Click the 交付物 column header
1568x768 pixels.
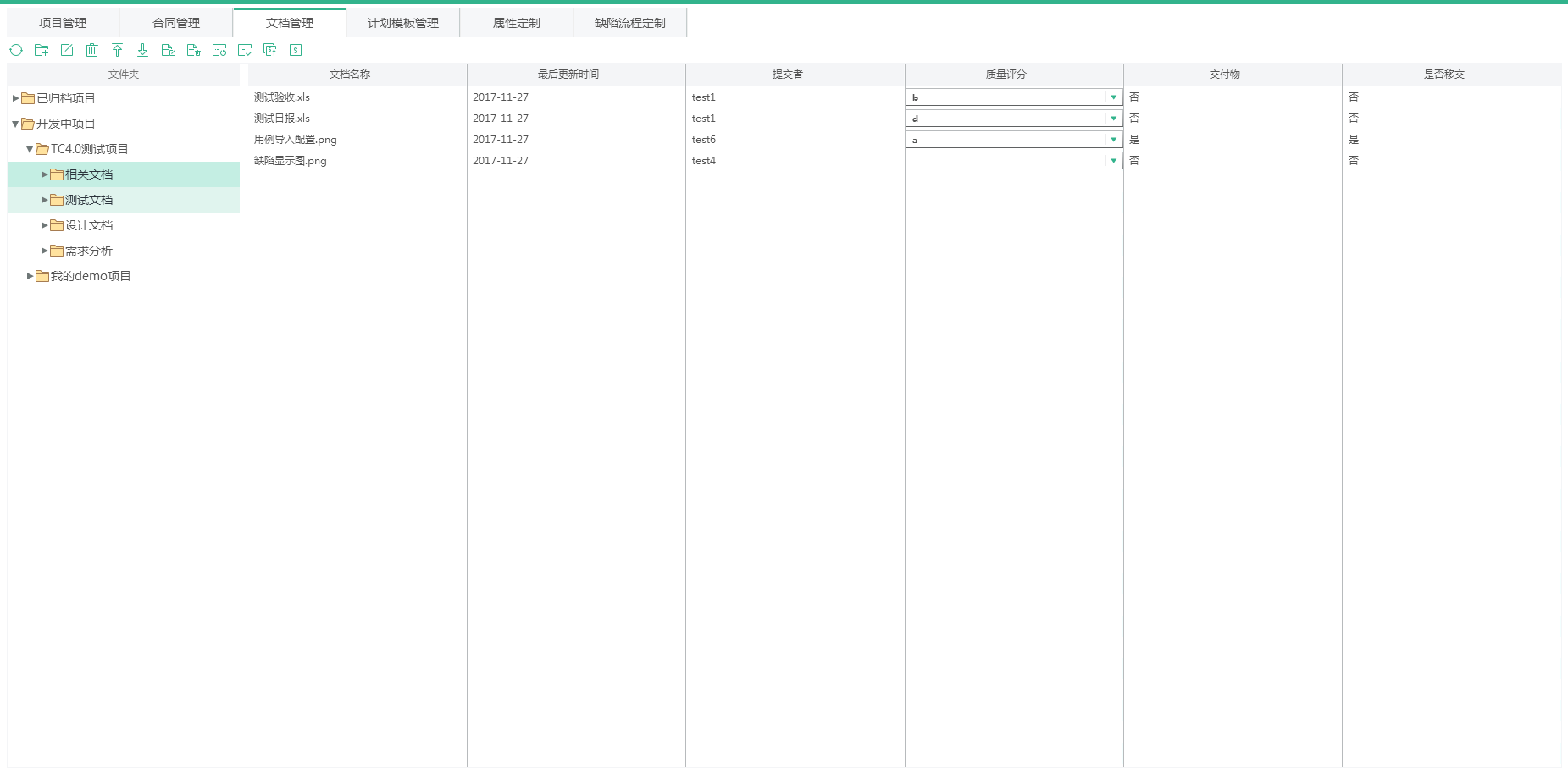(1233, 75)
